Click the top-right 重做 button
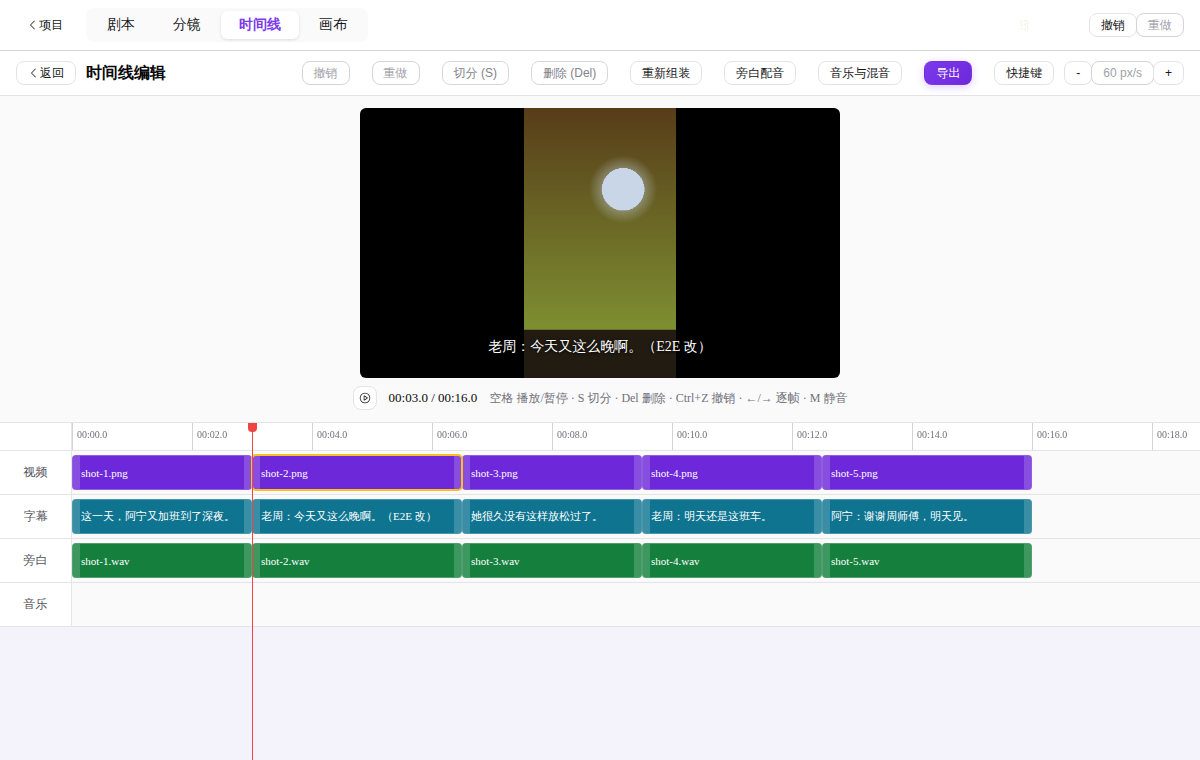1200x760 pixels. click(1160, 25)
